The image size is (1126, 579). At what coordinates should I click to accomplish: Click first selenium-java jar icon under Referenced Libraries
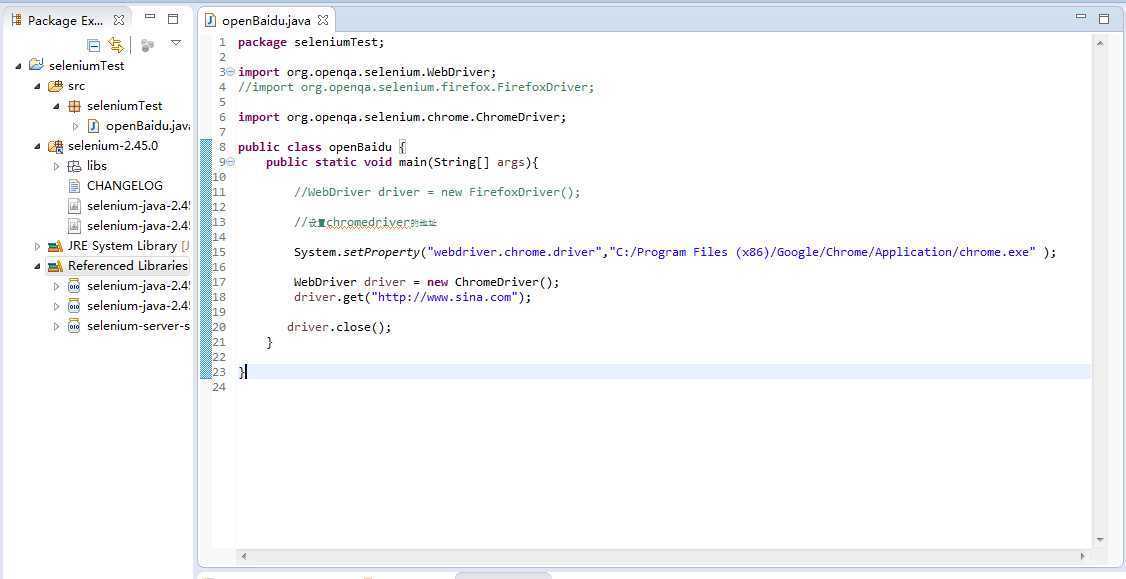[74, 286]
